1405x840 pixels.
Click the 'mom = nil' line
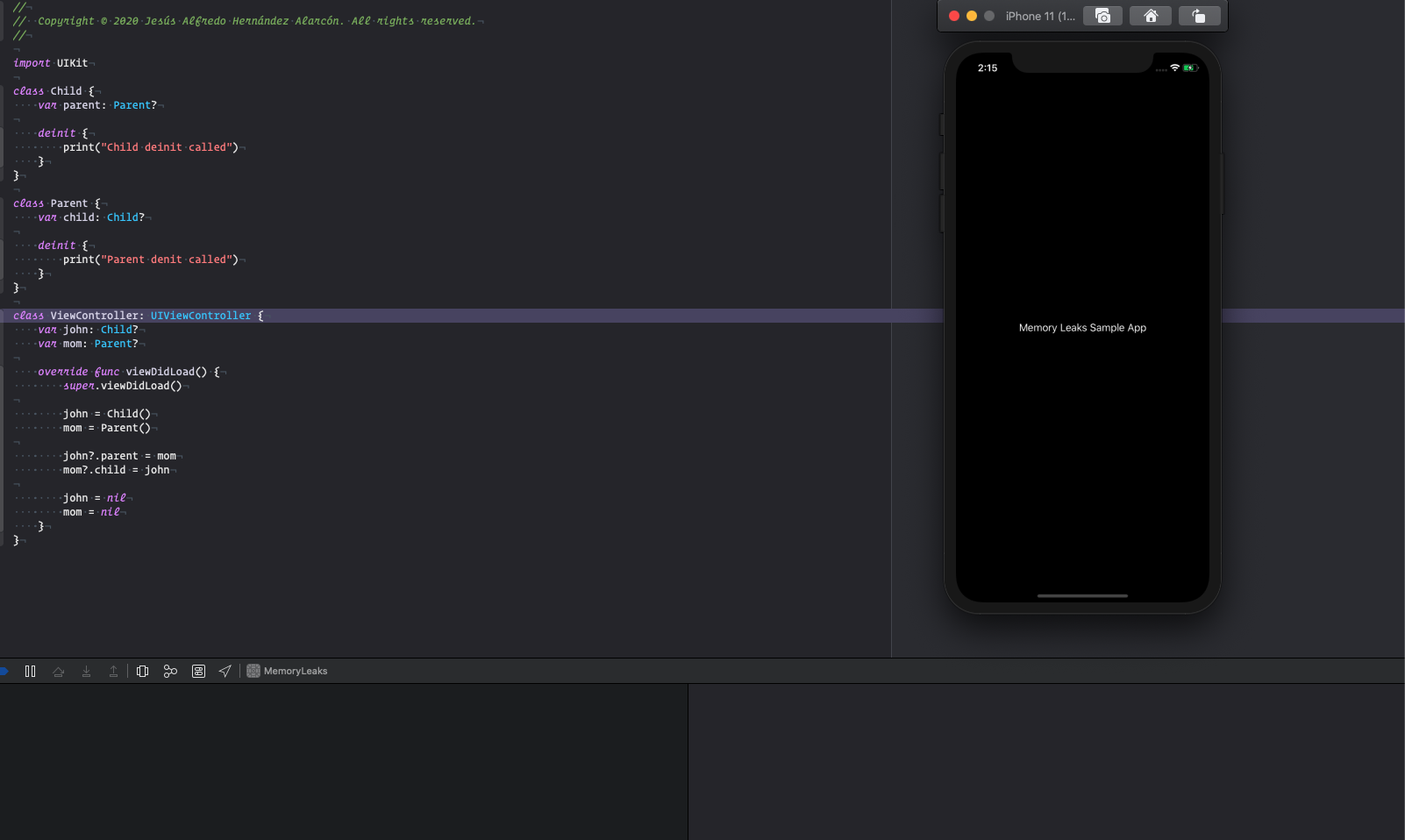(91, 512)
